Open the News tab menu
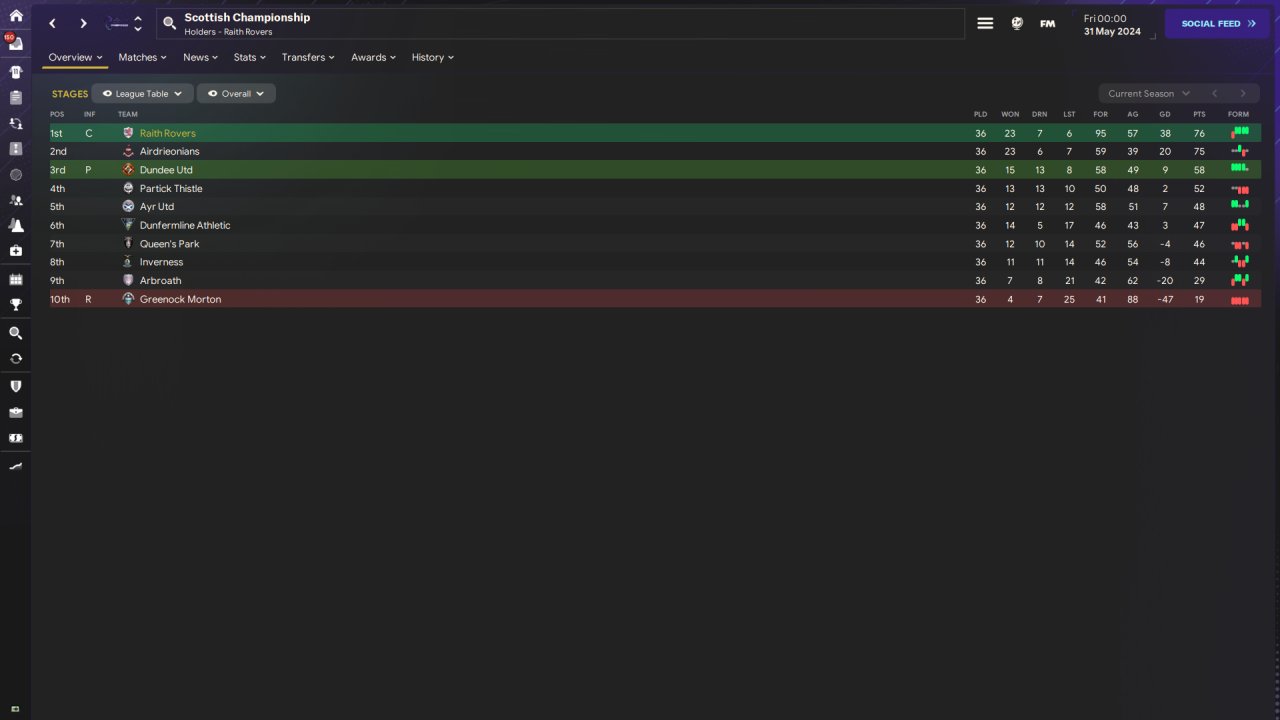 (x=200, y=57)
